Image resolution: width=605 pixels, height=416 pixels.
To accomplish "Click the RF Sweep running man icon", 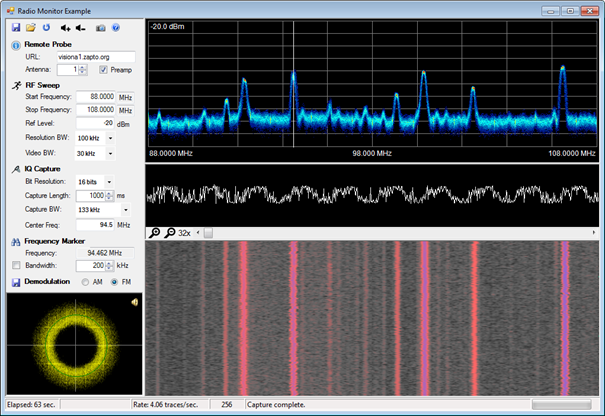I will point(16,85).
